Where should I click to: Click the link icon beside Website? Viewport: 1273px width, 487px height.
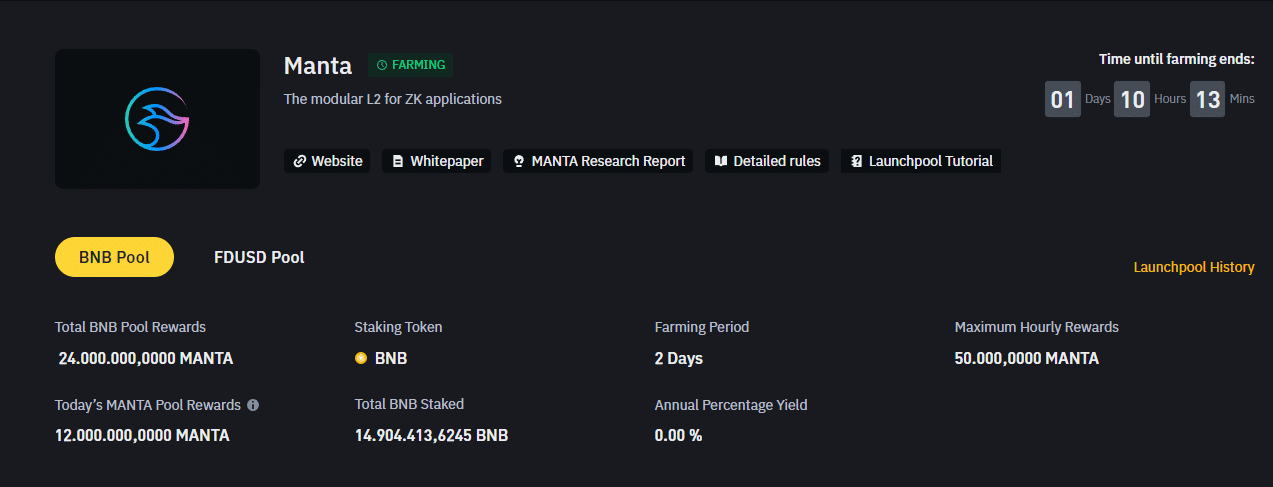(x=299, y=161)
